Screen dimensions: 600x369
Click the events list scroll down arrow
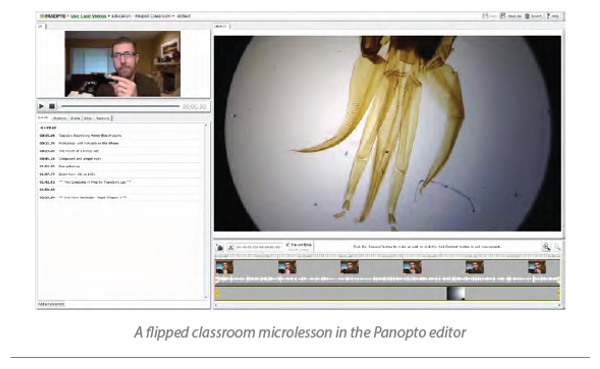[x=206, y=297]
